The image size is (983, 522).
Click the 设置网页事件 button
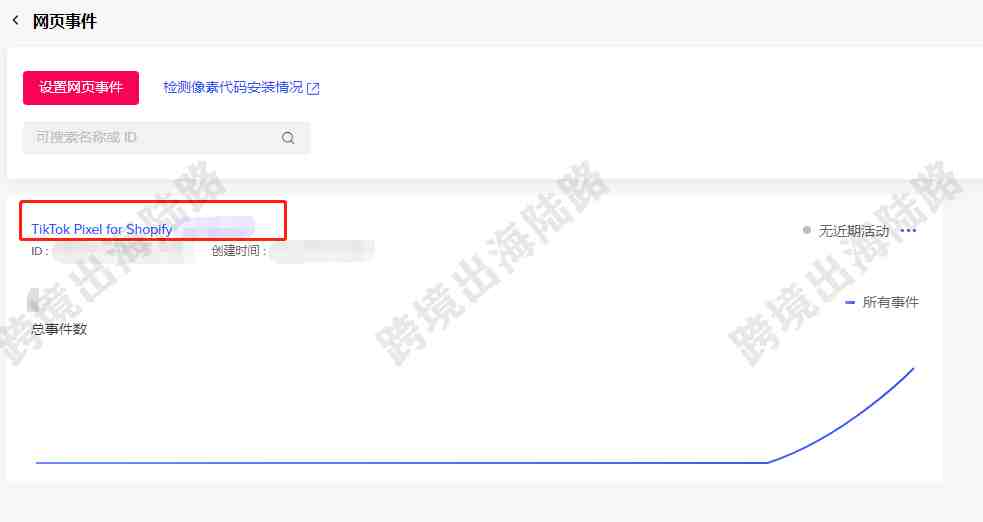[x=81, y=87]
